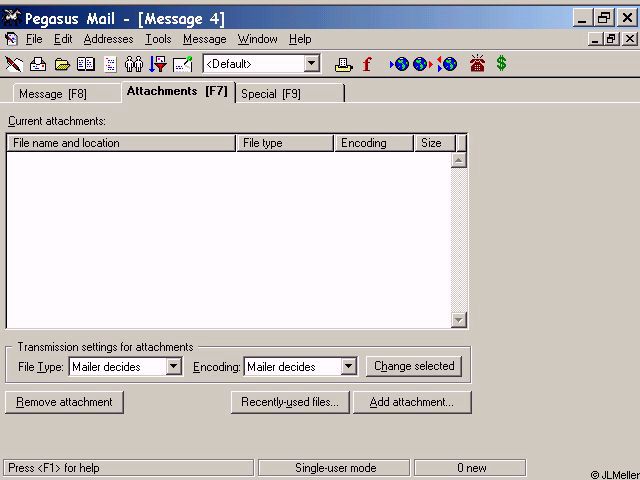
Task: Open Recently-used files button
Action: (x=290, y=402)
